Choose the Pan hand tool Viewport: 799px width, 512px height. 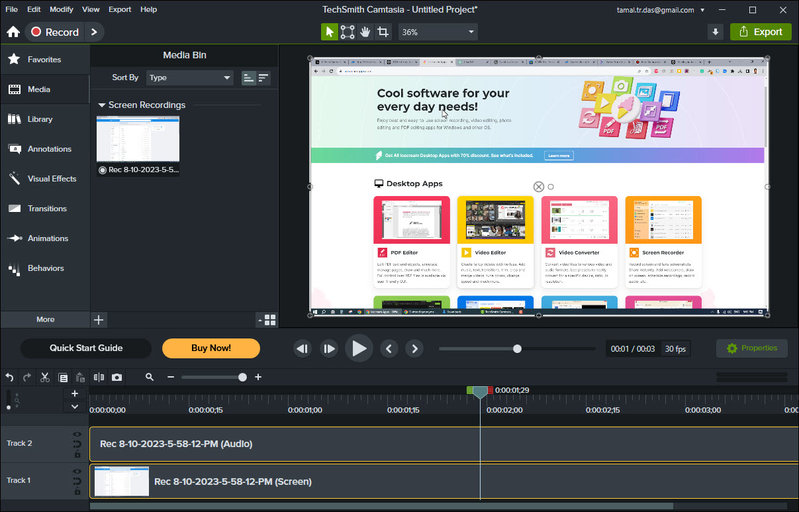point(365,32)
